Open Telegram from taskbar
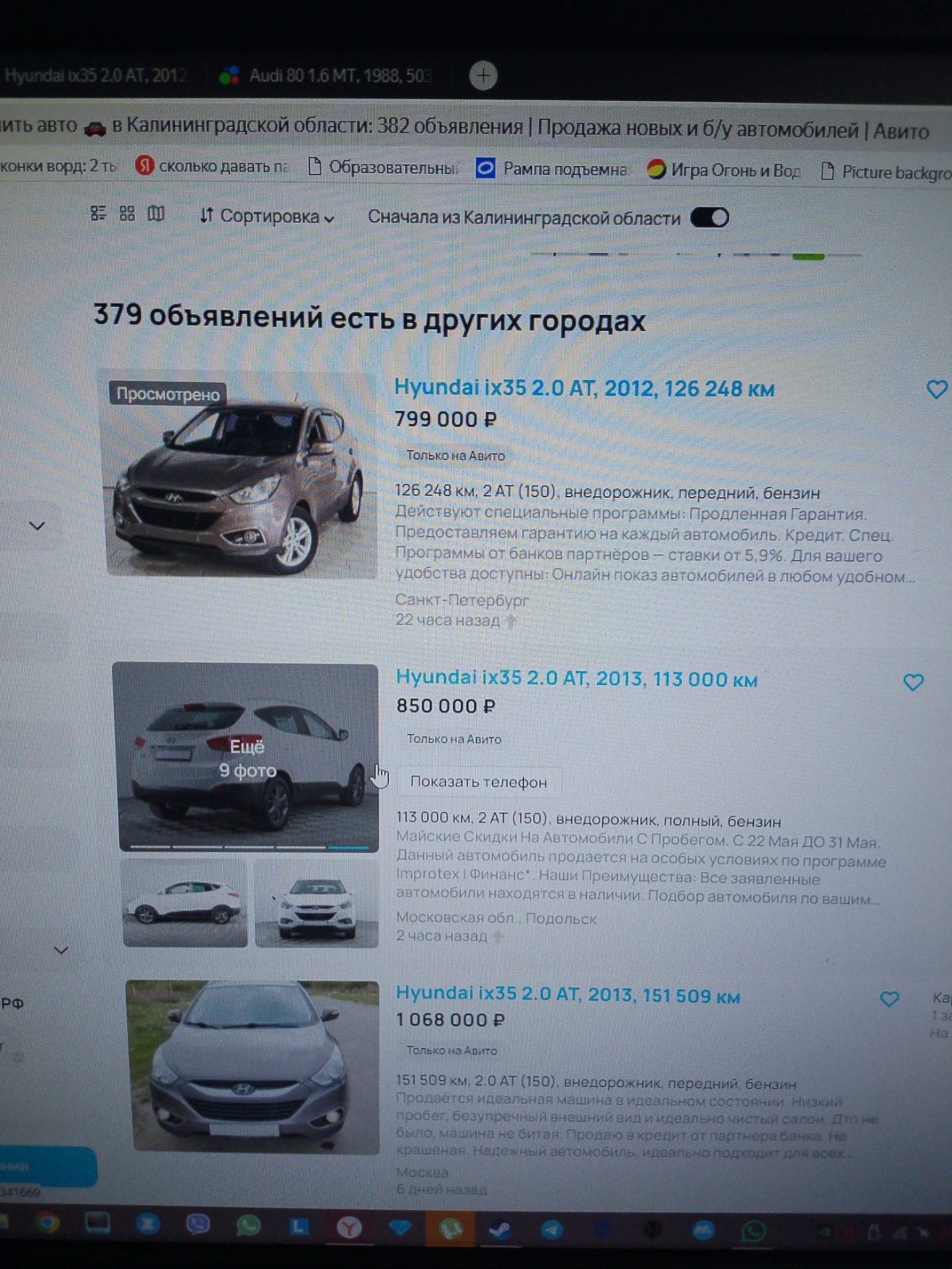This screenshot has width=952, height=1269. (x=552, y=1230)
